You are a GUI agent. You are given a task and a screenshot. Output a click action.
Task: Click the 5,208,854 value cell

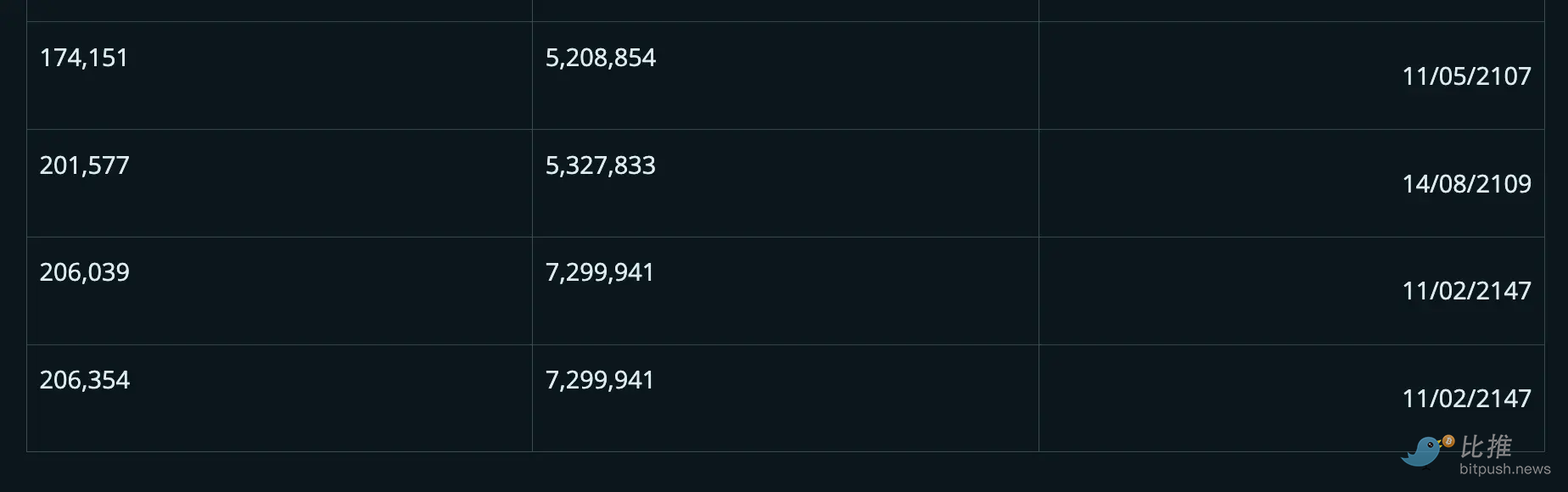(x=600, y=58)
